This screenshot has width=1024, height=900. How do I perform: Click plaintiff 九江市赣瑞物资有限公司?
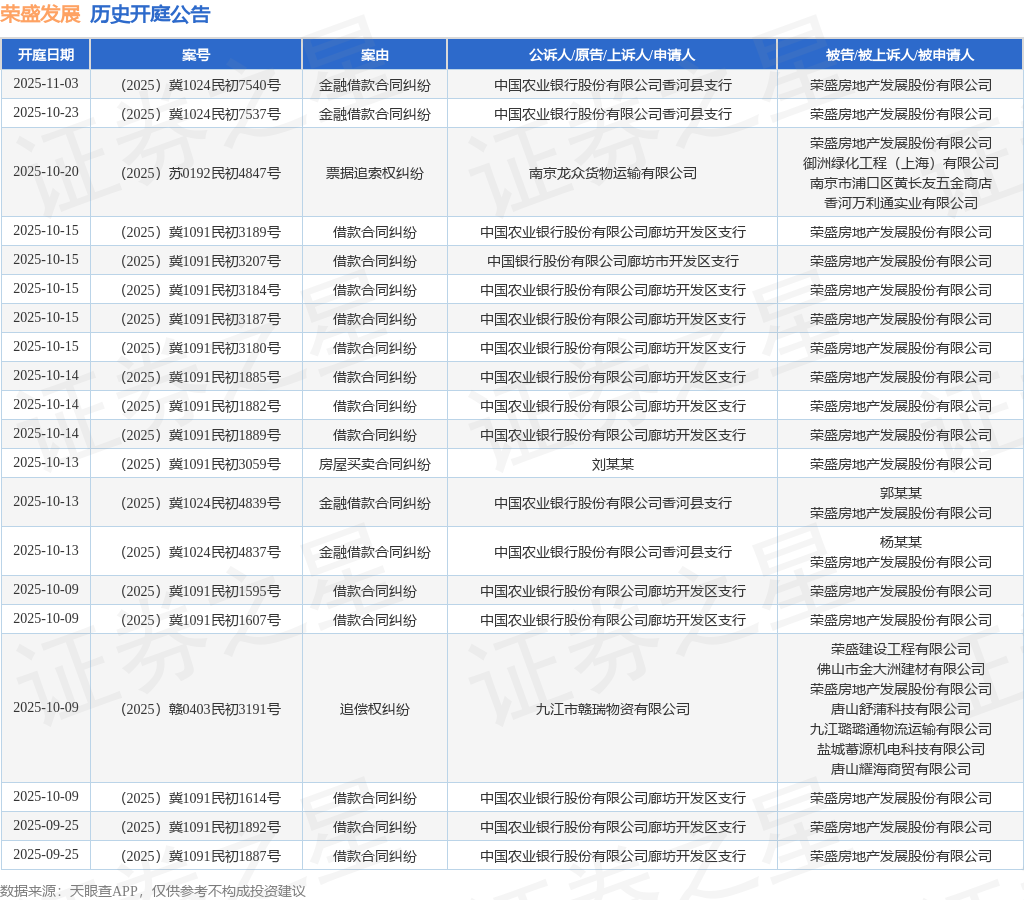pos(613,709)
